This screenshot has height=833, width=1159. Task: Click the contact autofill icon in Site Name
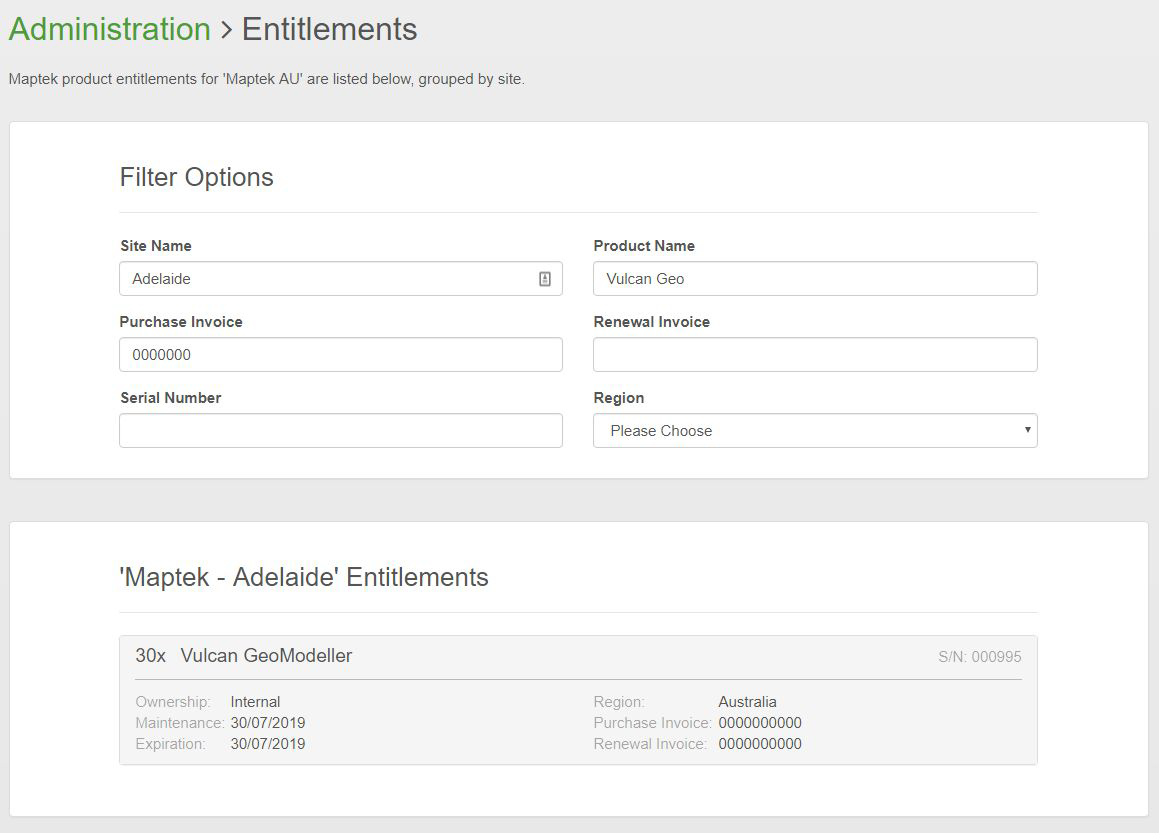pyautogui.click(x=545, y=279)
